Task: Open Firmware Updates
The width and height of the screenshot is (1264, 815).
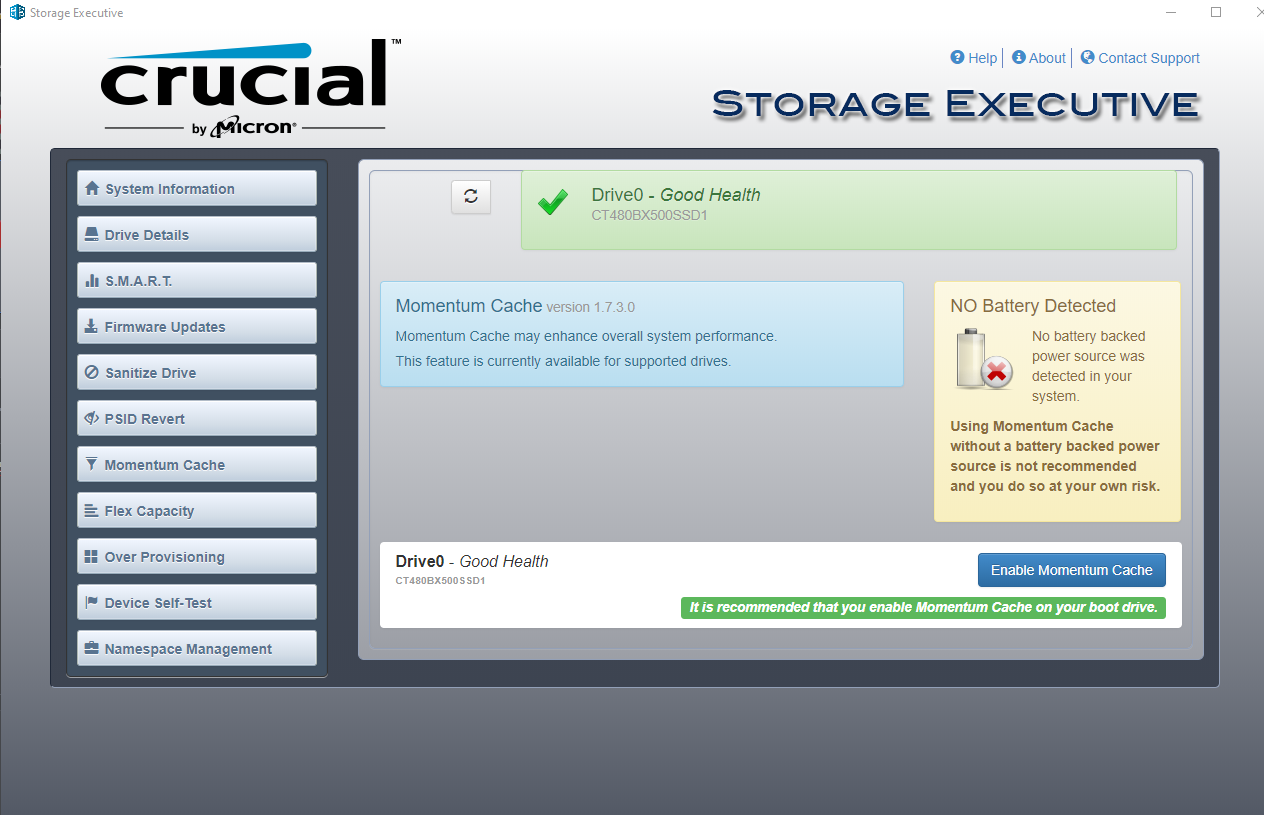Action: (197, 326)
